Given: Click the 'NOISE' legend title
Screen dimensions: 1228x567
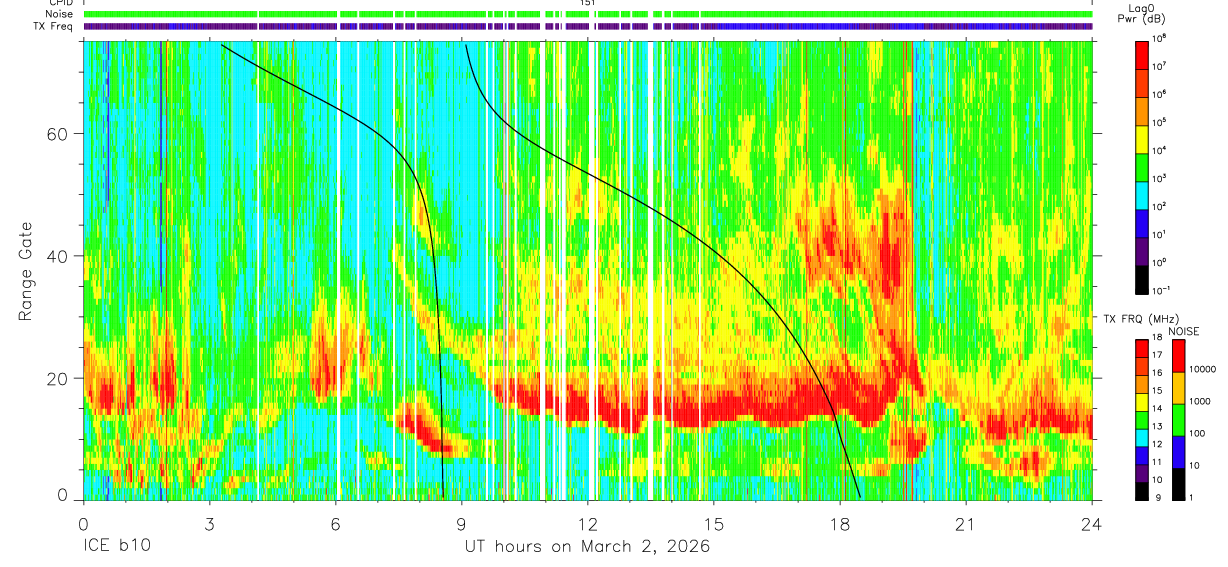Looking at the screenshot, I should click(x=1184, y=330).
